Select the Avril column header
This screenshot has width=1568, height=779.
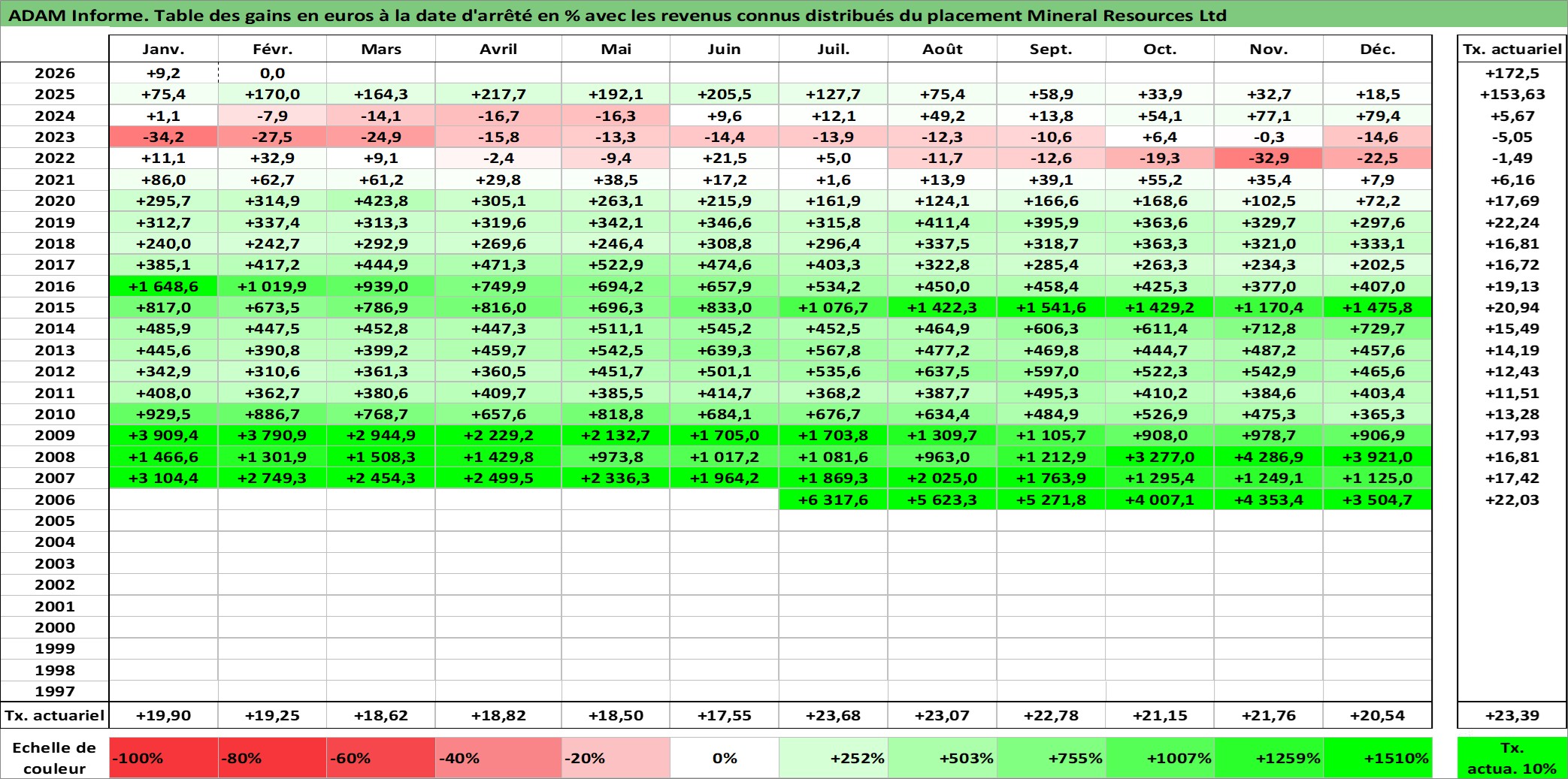[x=498, y=49]
